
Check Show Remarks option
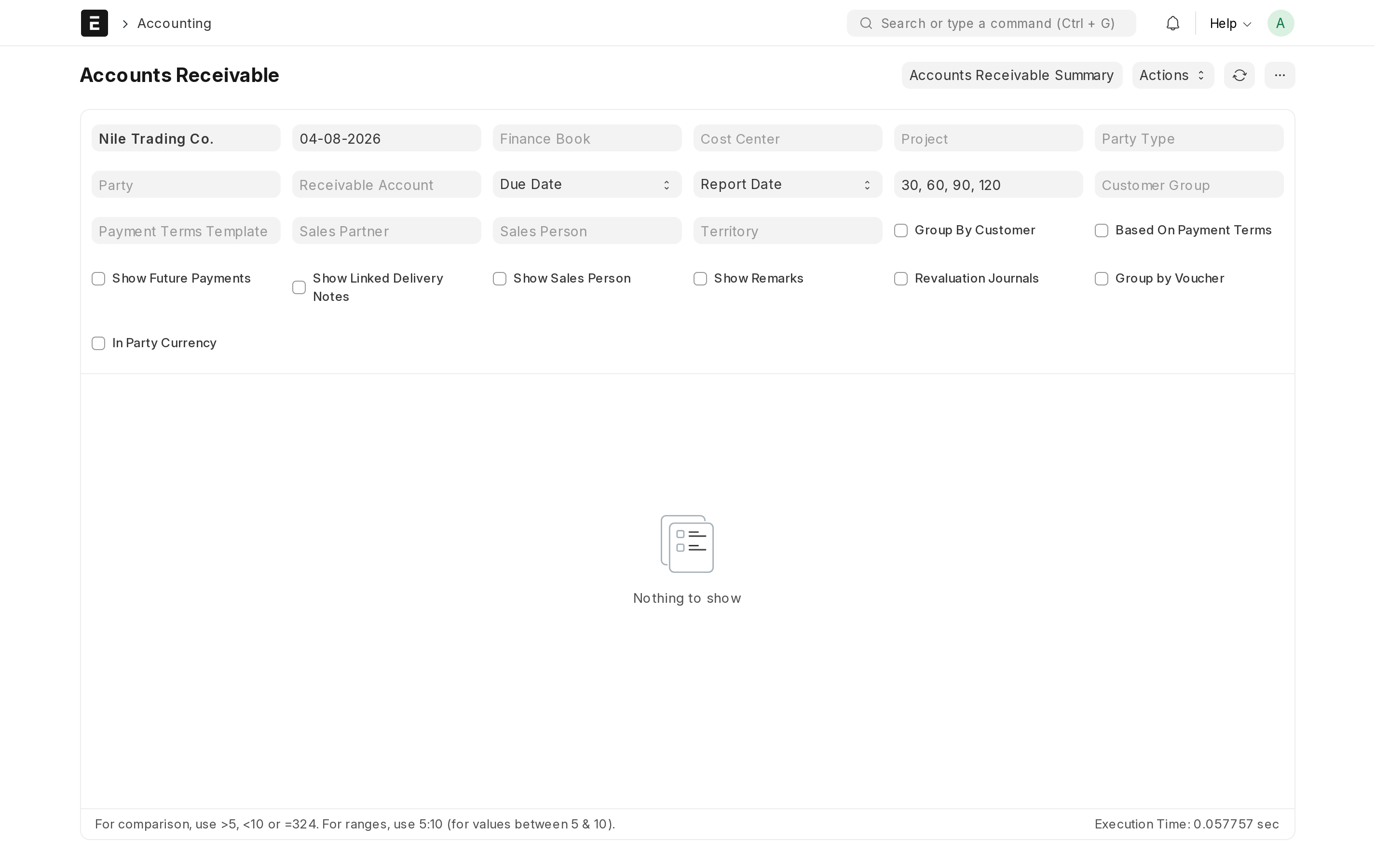tap(700, 279)
